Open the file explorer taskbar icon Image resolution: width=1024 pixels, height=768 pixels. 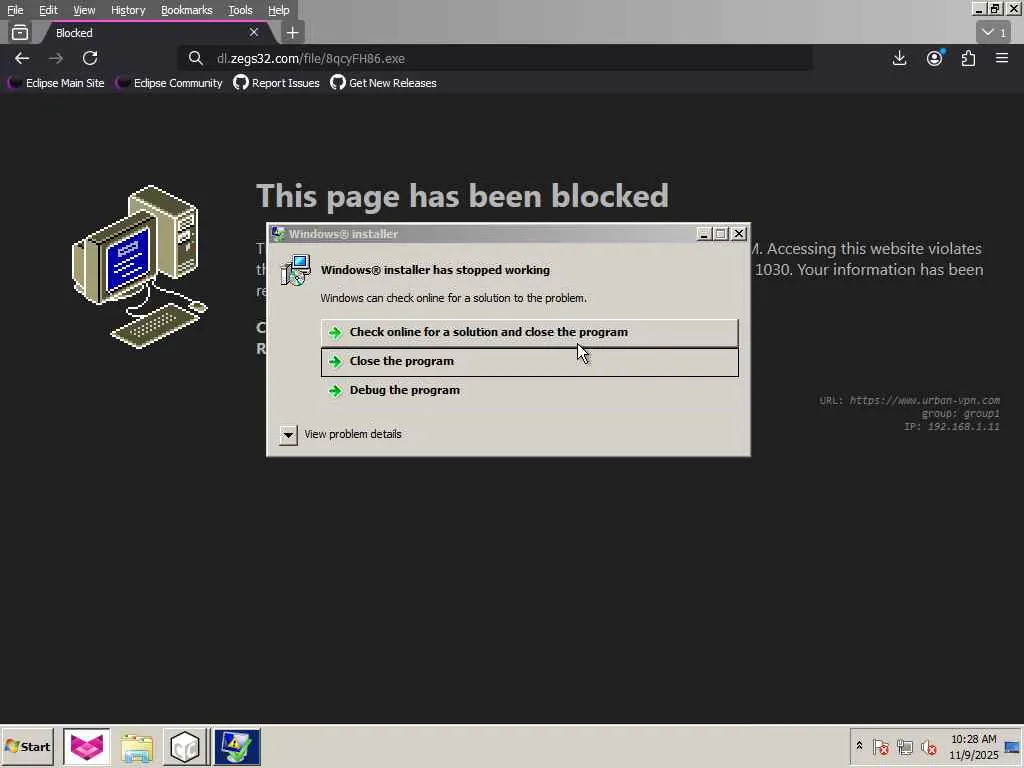pyautogui.click(x=136, y=746)
